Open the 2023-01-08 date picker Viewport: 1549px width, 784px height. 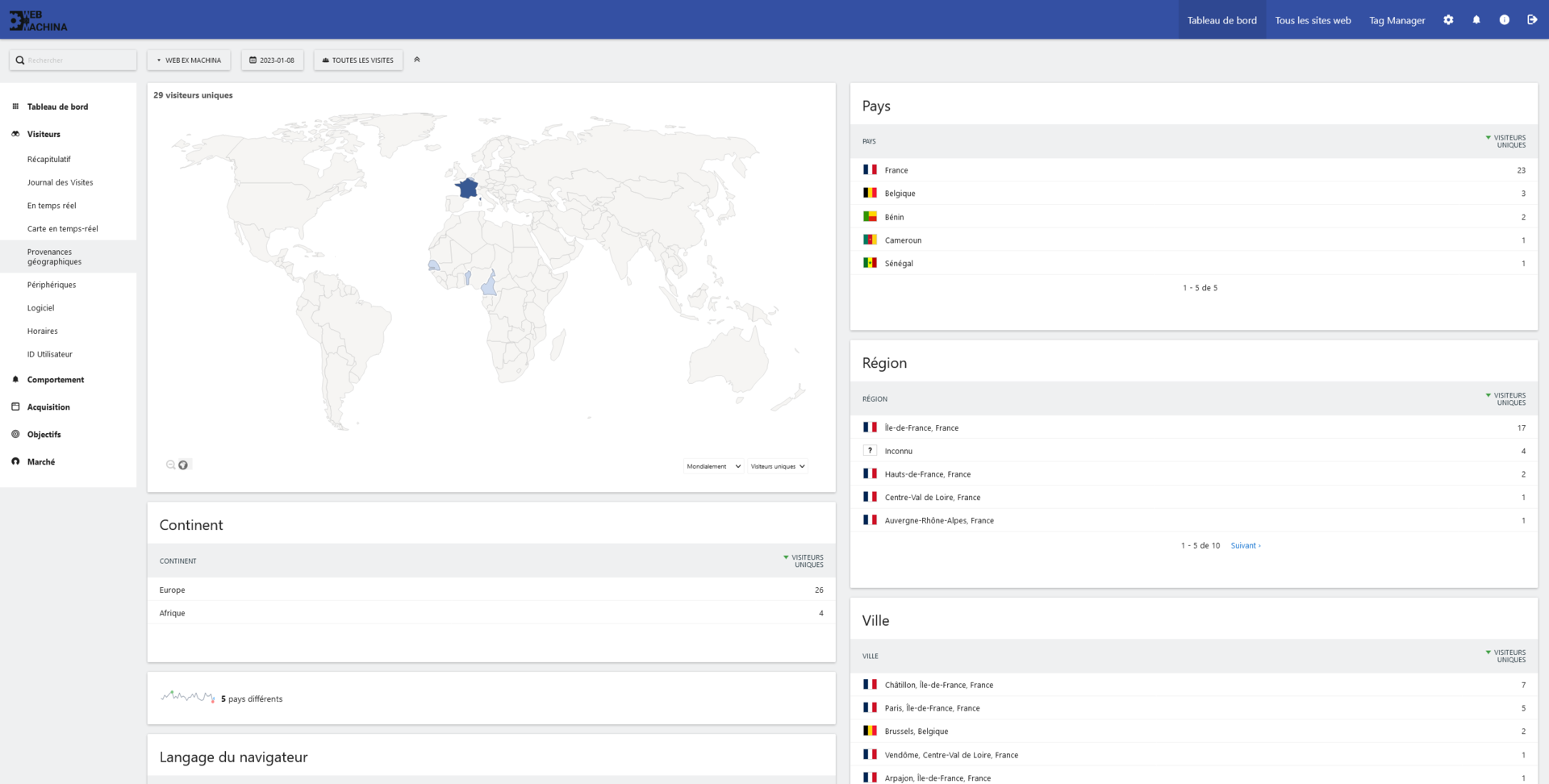pyautogui.click(x=272, y=60)
